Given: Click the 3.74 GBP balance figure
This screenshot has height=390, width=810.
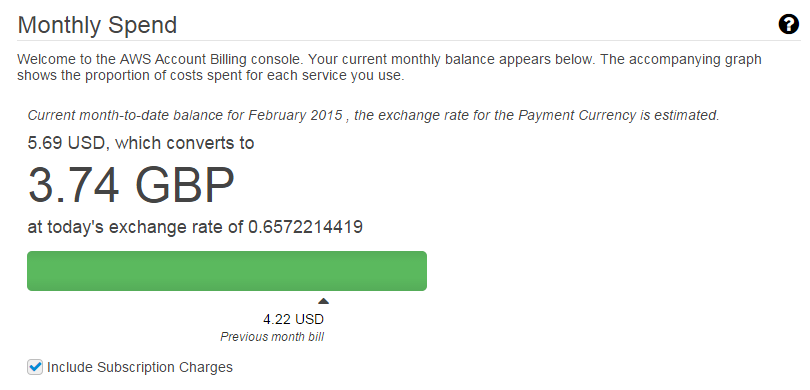Looking at the screenshot, I should (x=131, y=185).
